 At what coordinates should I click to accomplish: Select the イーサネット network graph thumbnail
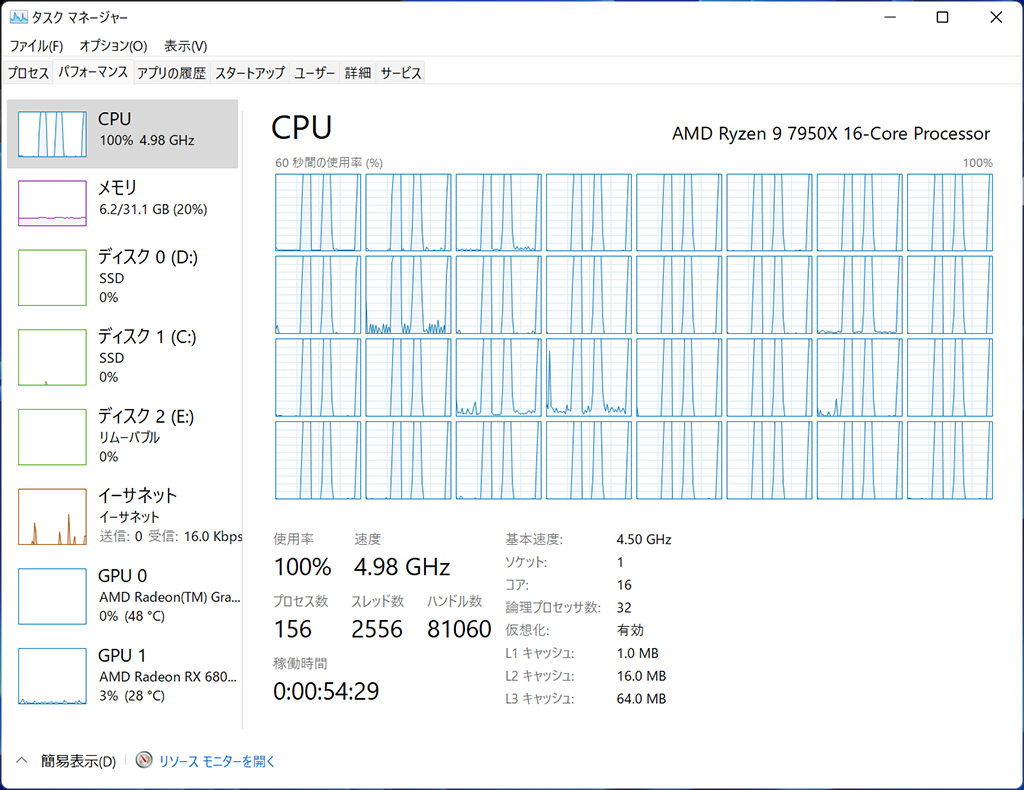(x=52, y=516)
